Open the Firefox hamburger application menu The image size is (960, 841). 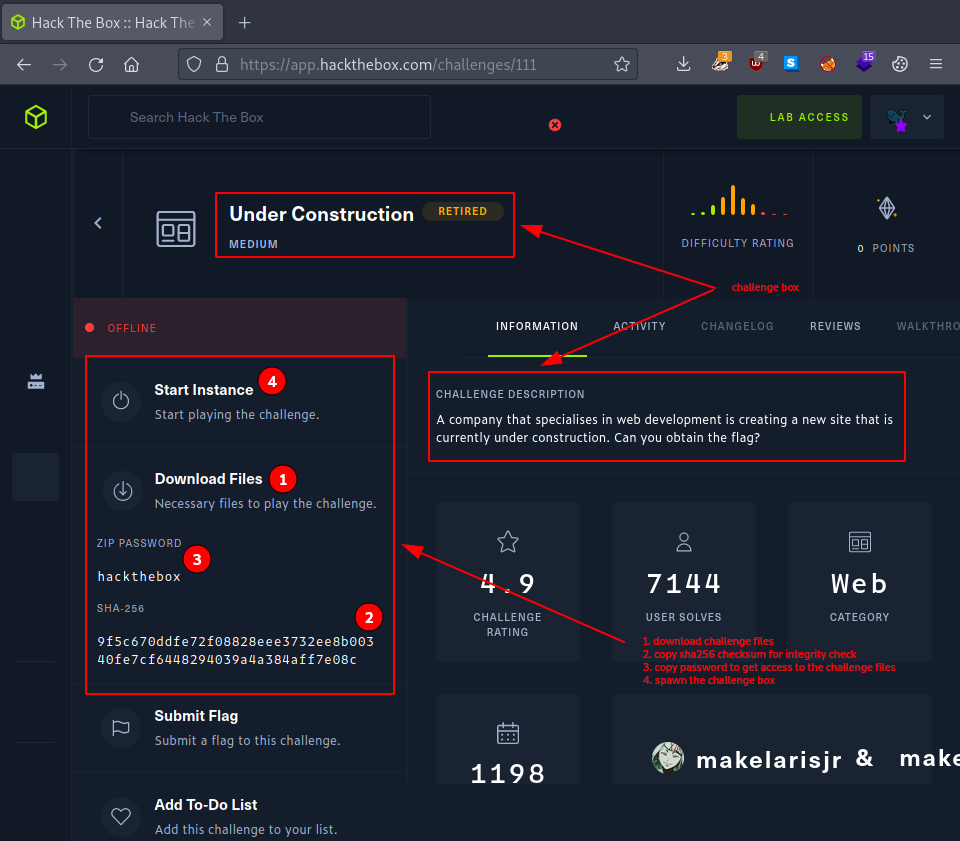(936, 64)
